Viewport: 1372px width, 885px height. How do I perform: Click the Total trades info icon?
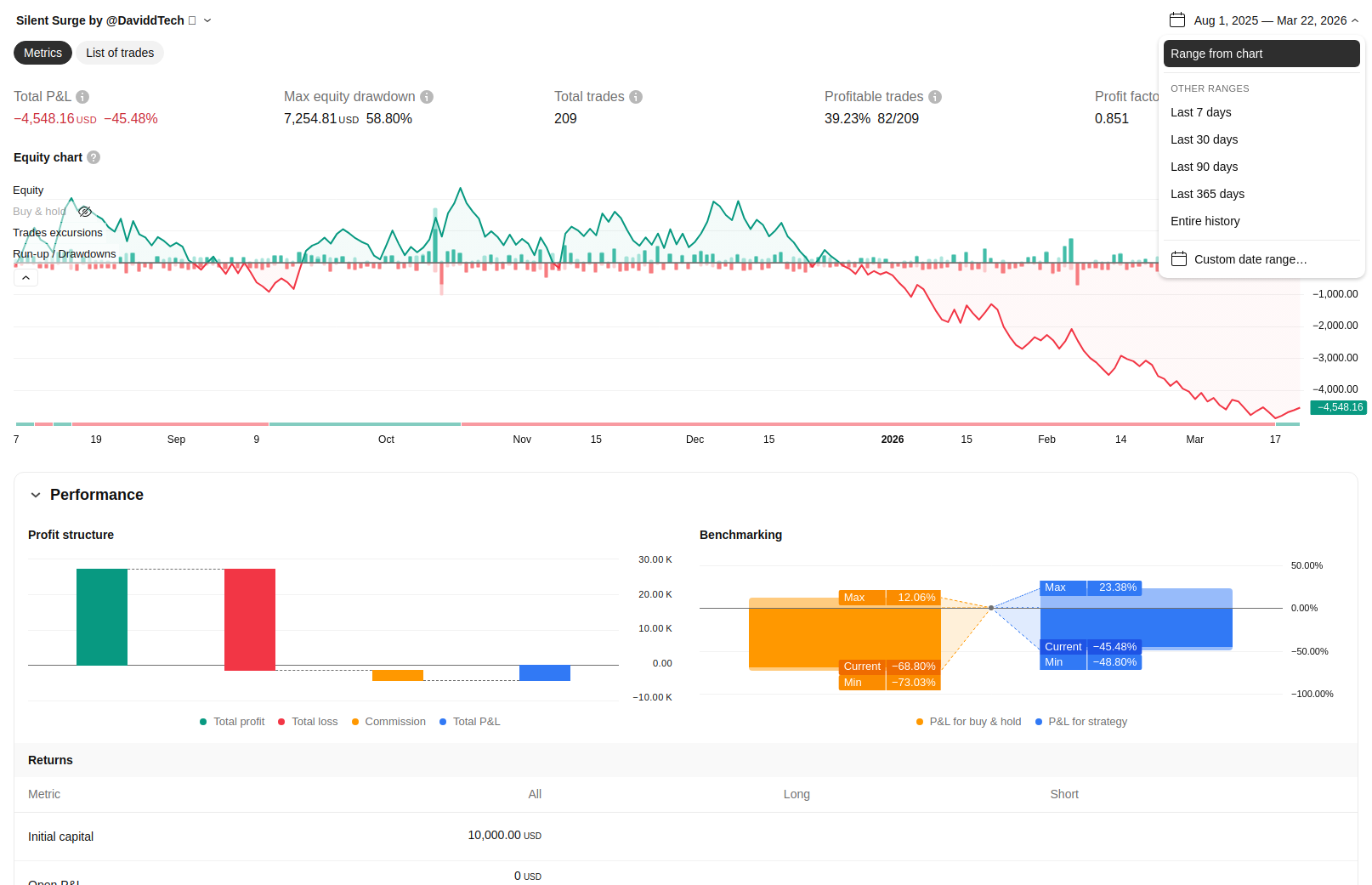[x=636, y=97]
